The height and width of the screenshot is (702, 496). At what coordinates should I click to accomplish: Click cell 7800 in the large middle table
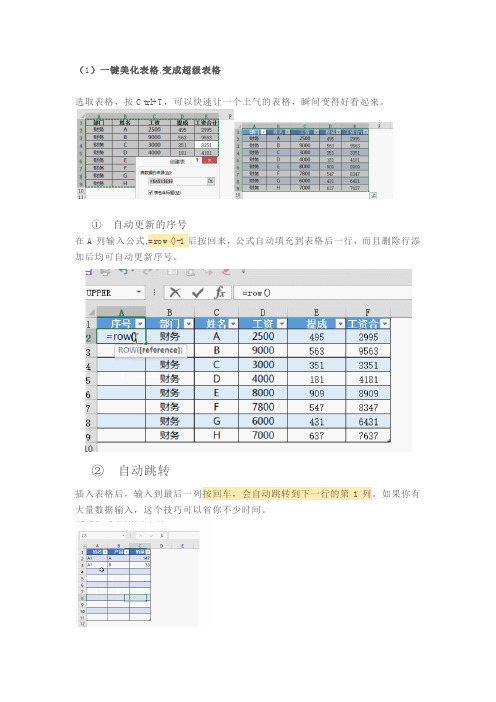point(263,407)
